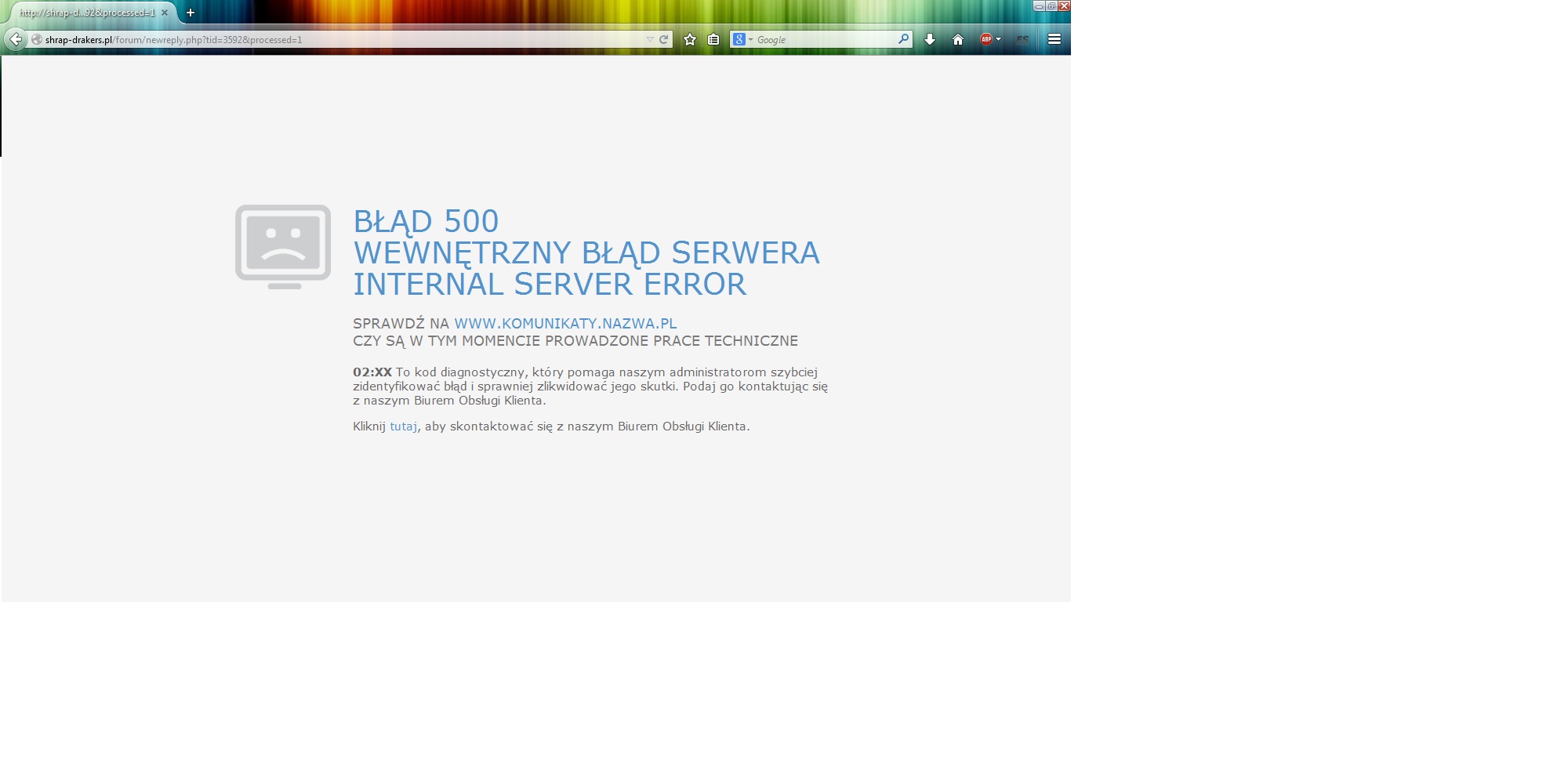
Task: Click the search magnifier icon
Action: tap(903, 39)
